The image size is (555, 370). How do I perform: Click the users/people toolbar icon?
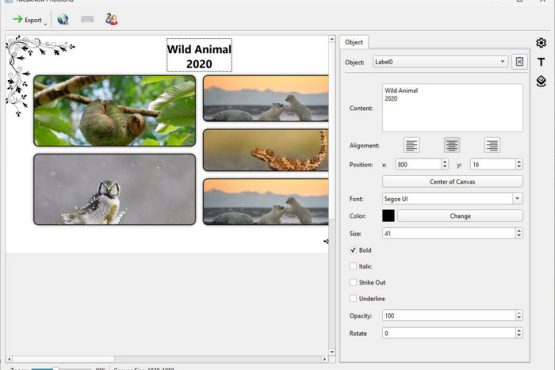pyautogui.click(x=111, y=19)
